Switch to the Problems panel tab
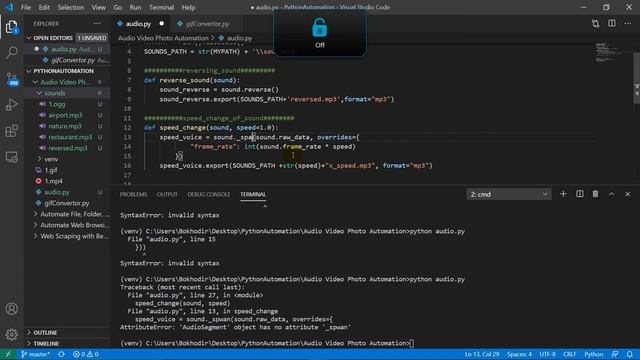Screen dimensions: 640x360 coord(133,194)
